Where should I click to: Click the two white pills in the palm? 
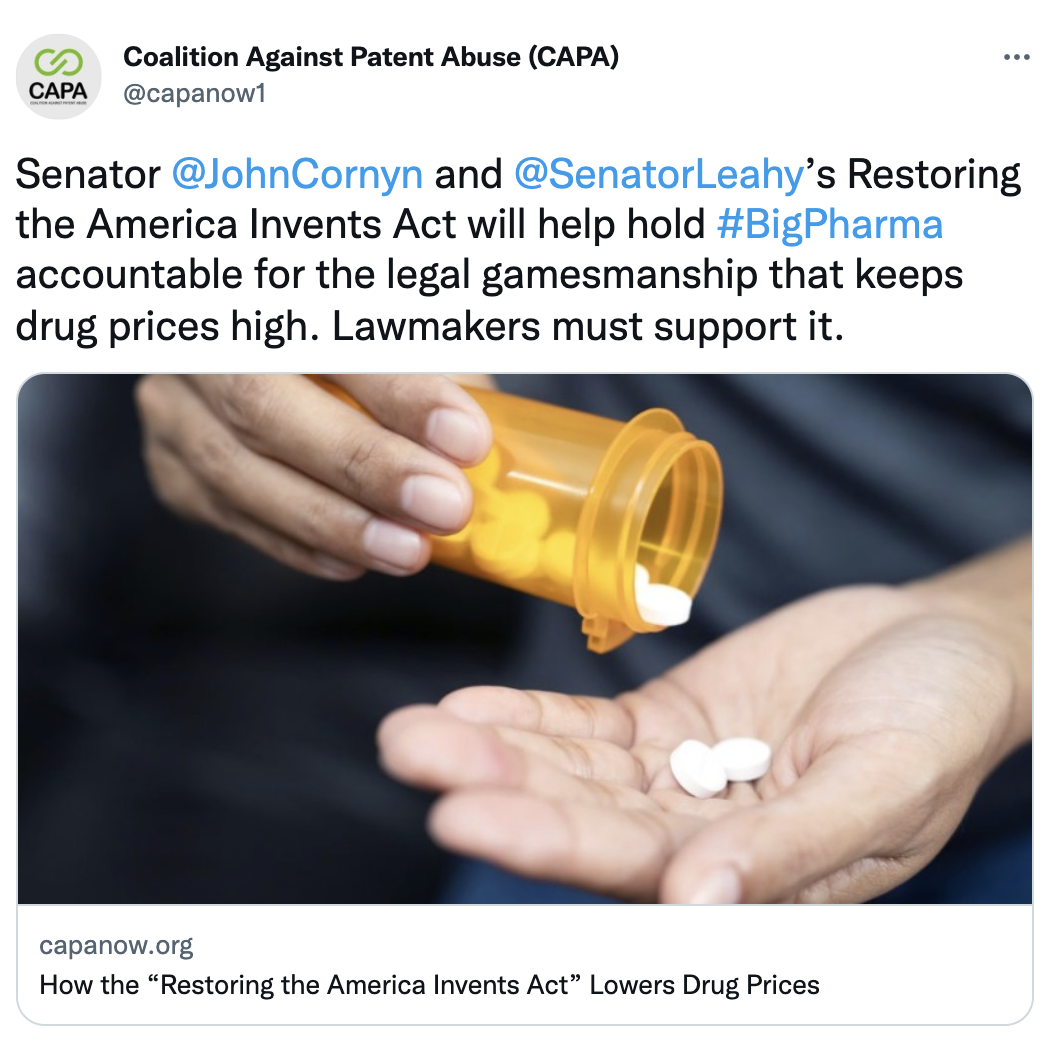pos(720,766)
